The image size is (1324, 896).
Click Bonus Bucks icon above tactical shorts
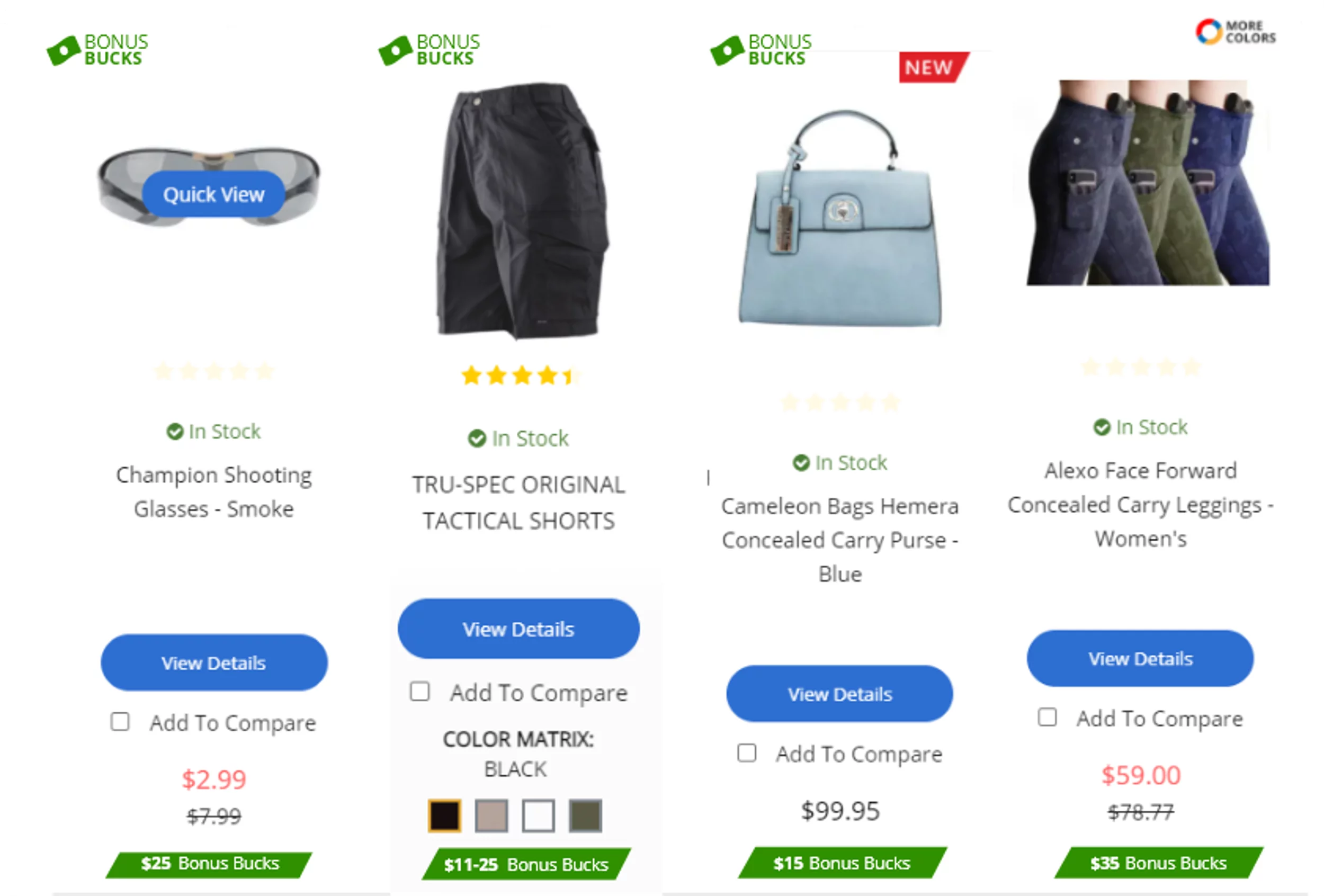coord(429,50)
